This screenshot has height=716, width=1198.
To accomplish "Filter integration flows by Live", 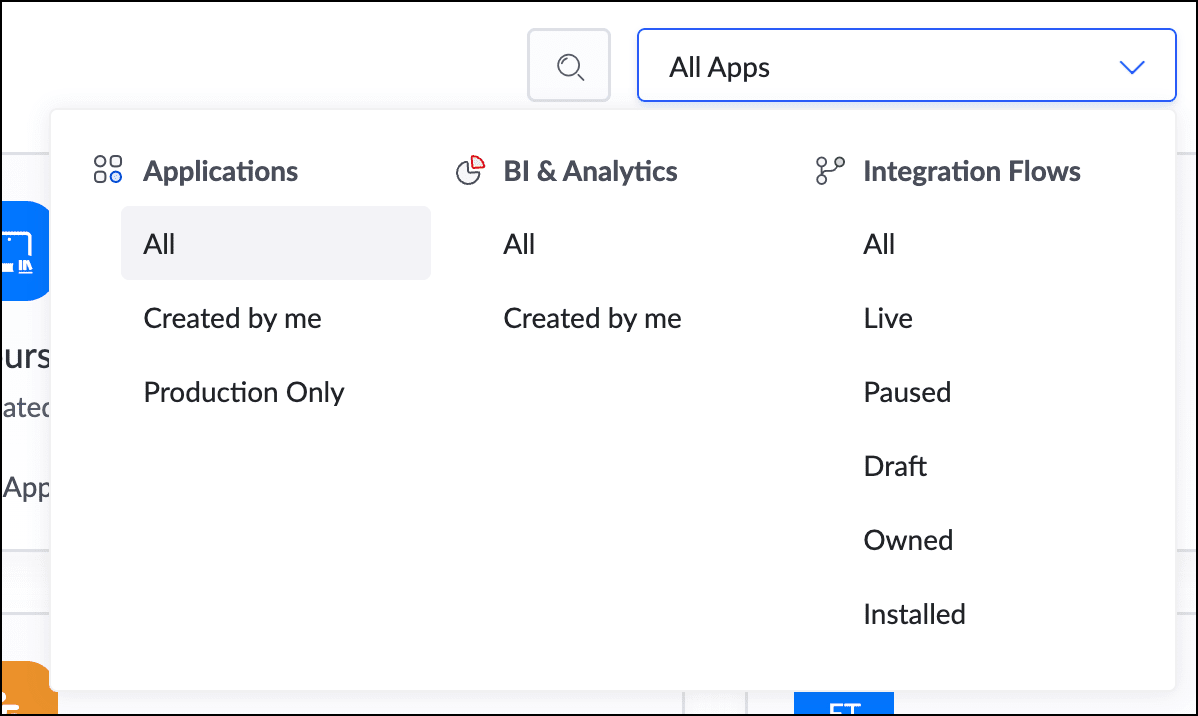I will pyautogui.click(x=888, y=318).
